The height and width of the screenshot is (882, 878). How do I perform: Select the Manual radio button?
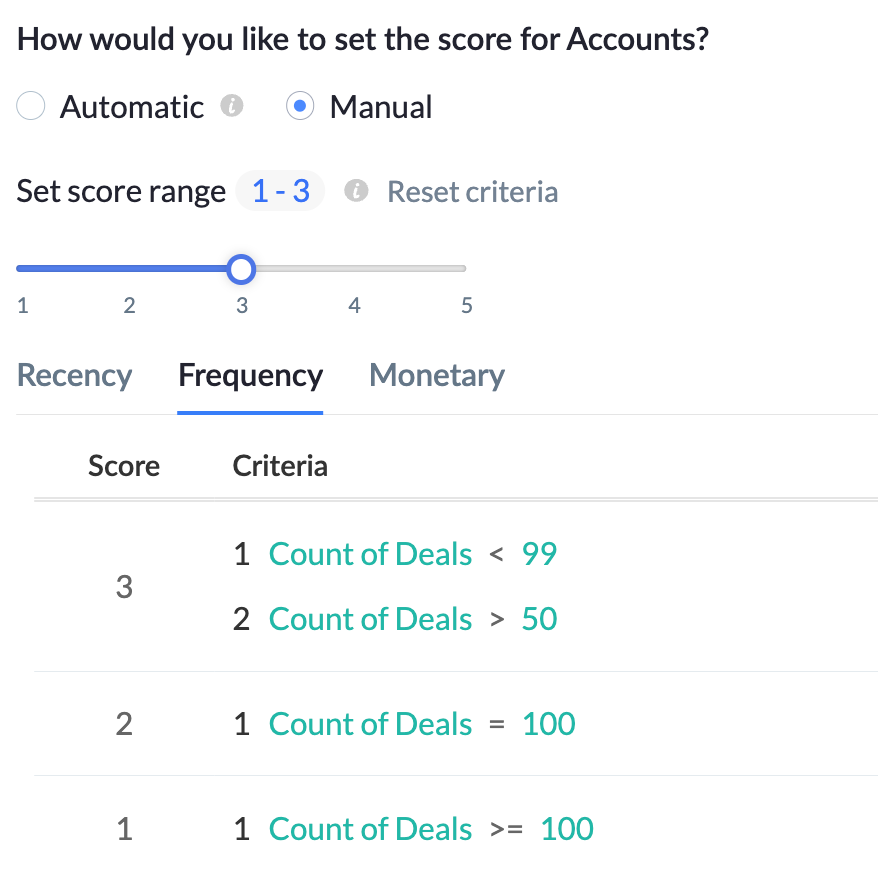300,106
